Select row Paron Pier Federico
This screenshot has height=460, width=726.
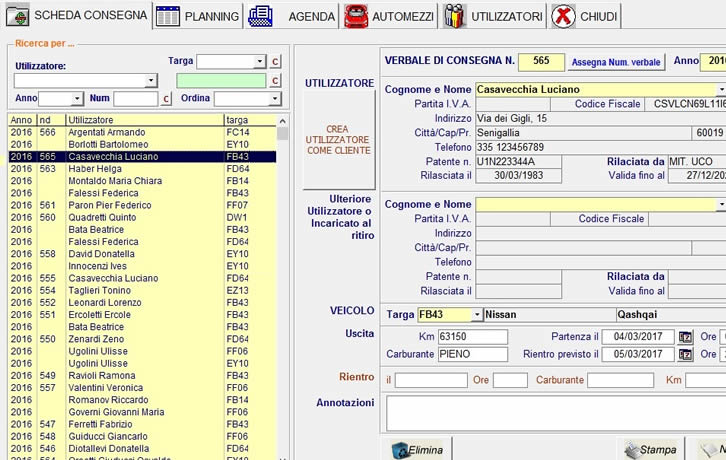tap(142, 205)
